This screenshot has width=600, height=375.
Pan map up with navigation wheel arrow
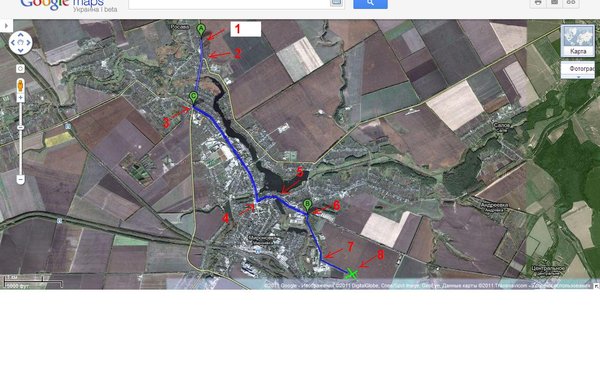[20, 34]
